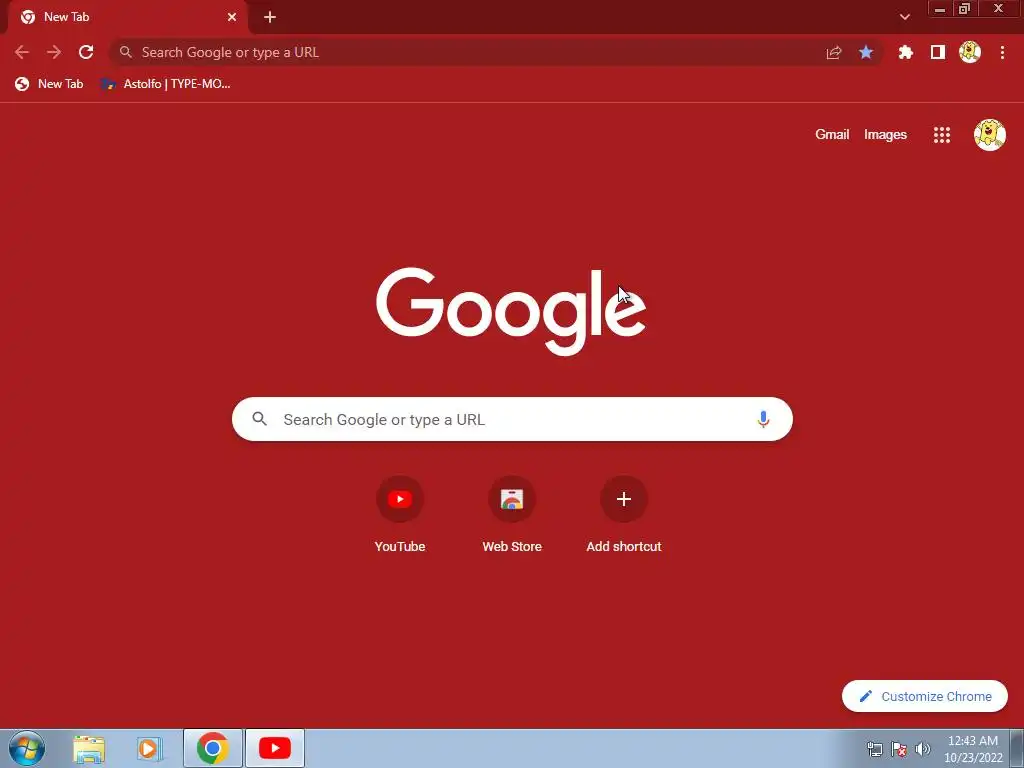Share this page via the share icon

[834, 52]
